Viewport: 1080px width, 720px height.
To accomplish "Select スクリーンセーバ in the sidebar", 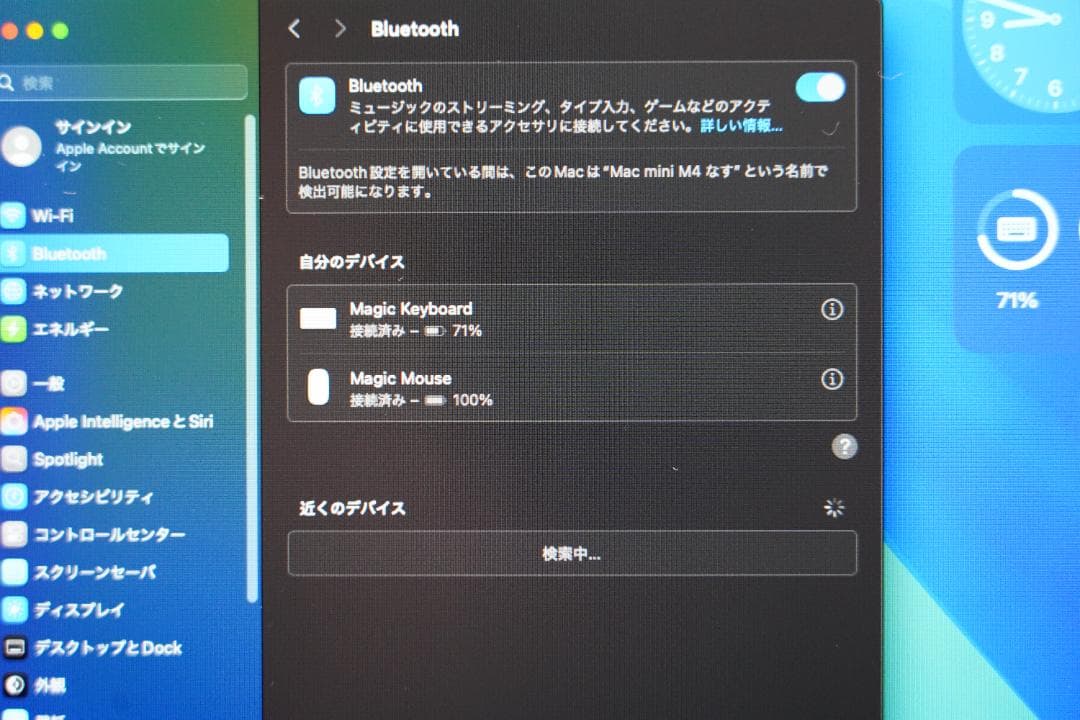I will coord(95,572).
